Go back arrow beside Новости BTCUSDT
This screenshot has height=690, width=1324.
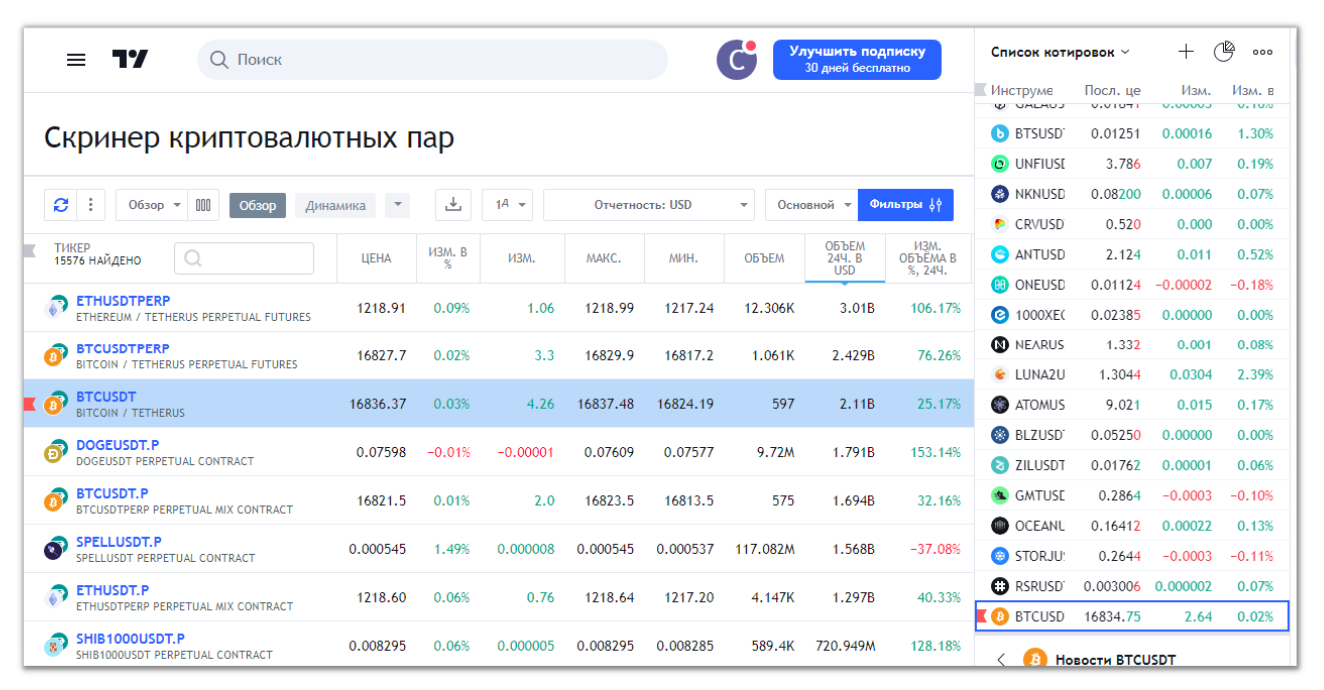pos(1003,660)
